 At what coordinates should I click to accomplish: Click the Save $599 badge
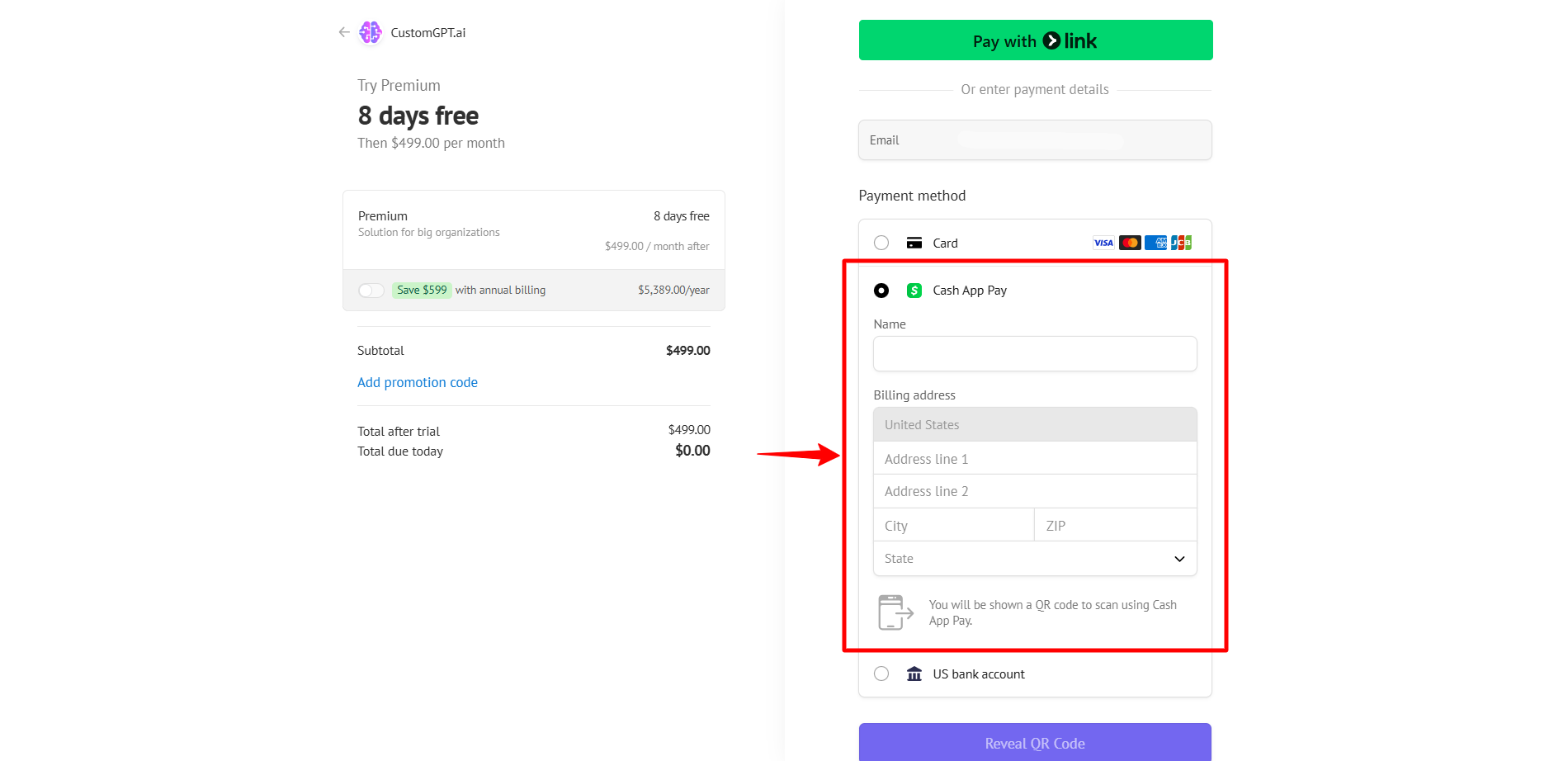click(422, 290)
